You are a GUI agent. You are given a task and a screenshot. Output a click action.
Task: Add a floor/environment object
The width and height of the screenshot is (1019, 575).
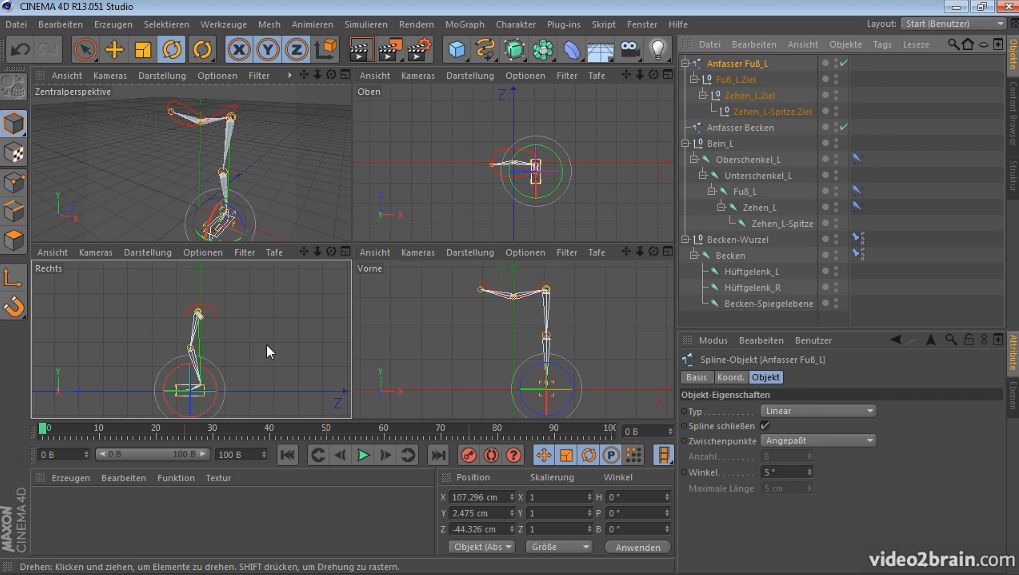click(600, 49)
